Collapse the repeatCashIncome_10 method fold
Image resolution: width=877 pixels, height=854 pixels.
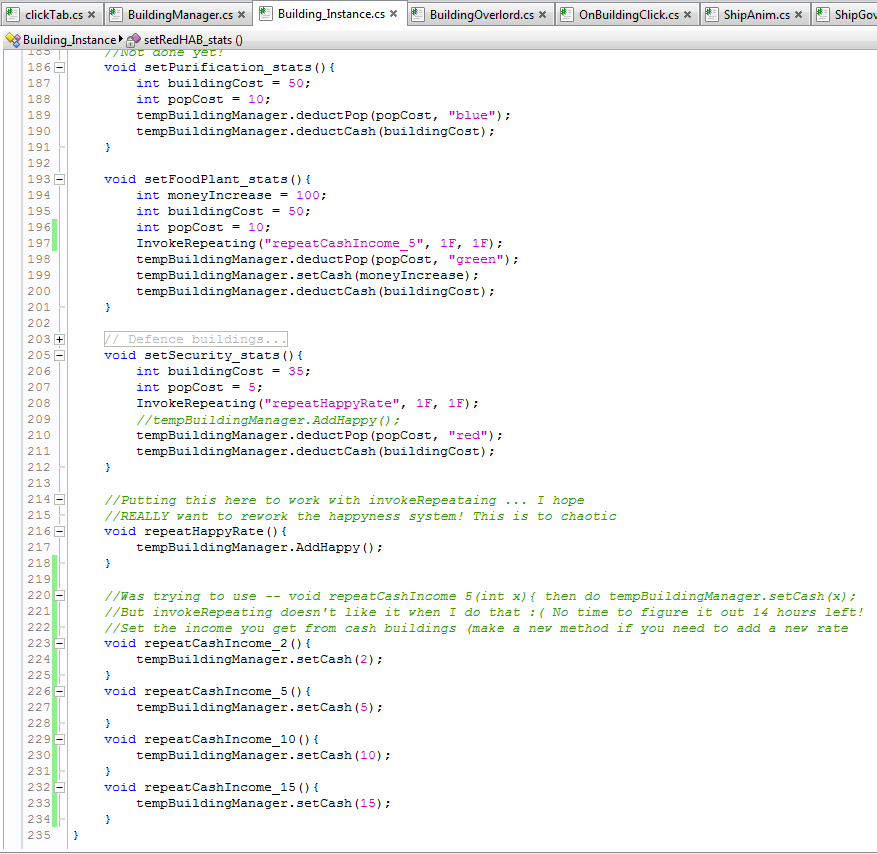(x=59, y=739)
